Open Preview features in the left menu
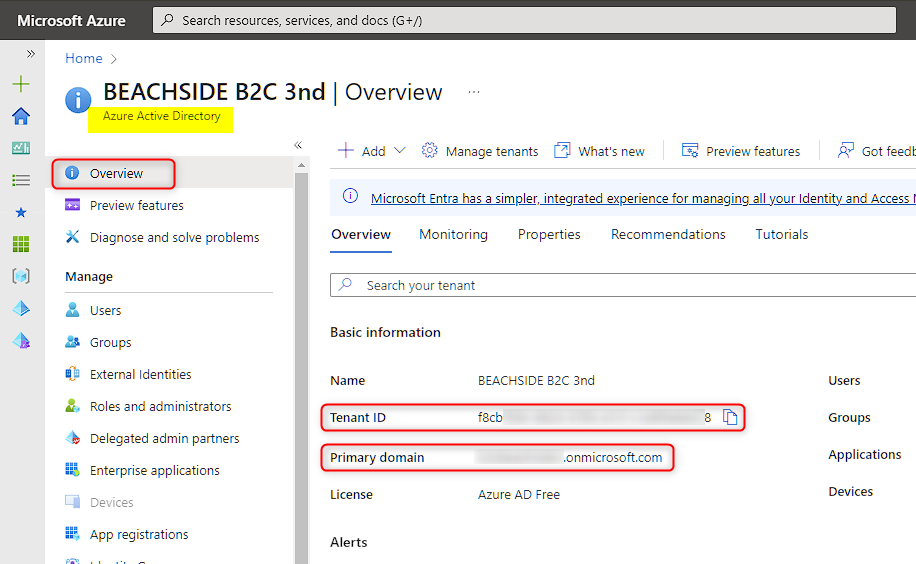This screenshot has height=564, width=916. pos(136,206)
